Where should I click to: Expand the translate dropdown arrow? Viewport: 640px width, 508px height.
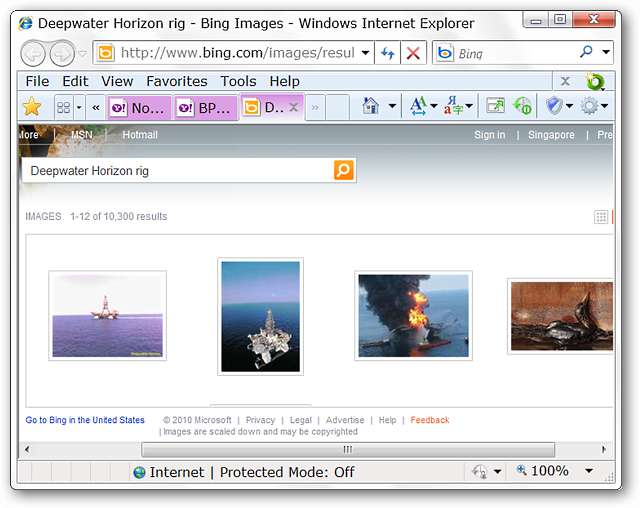(469, 106)
